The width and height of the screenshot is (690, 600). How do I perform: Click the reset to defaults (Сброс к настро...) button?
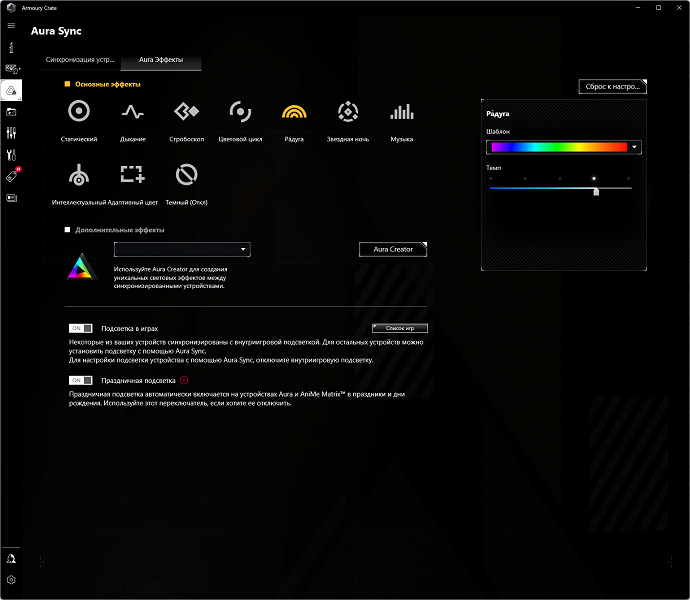pyautogui.click(x=612, y=87)
